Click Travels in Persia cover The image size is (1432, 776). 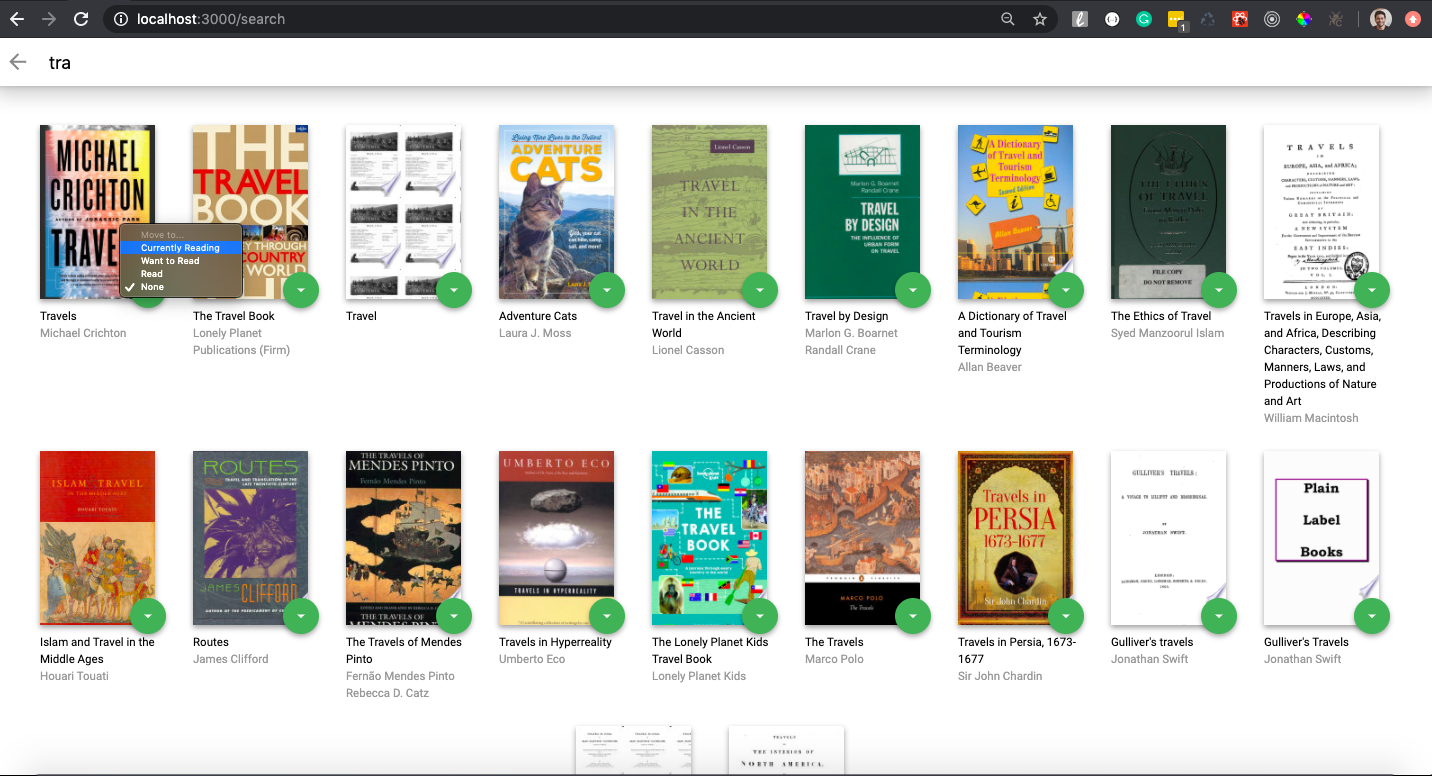click(x=1015, y=538)
